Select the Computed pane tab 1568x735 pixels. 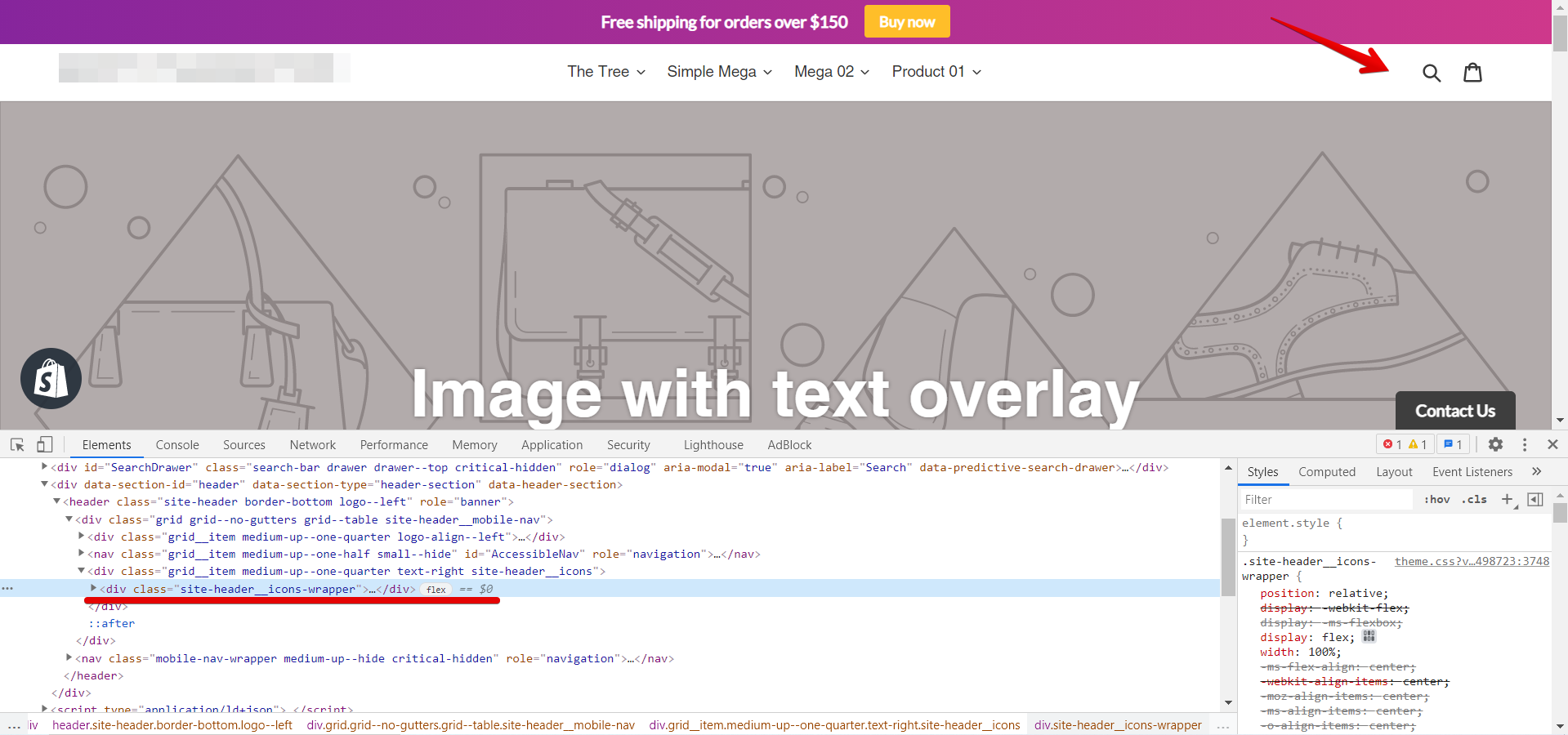pos(1327,471)
